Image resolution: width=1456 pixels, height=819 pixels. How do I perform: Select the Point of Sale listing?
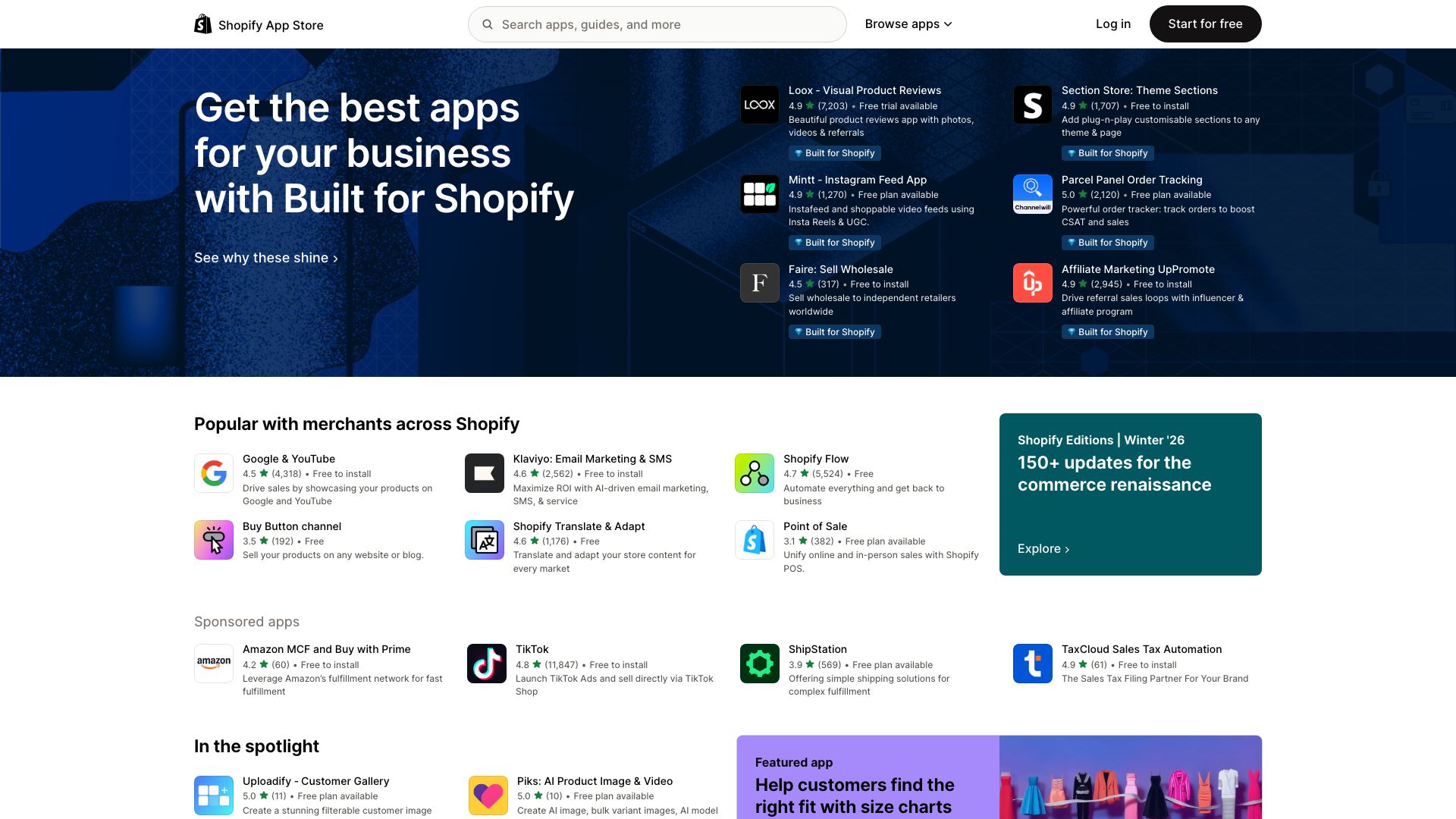click(815, 526)
